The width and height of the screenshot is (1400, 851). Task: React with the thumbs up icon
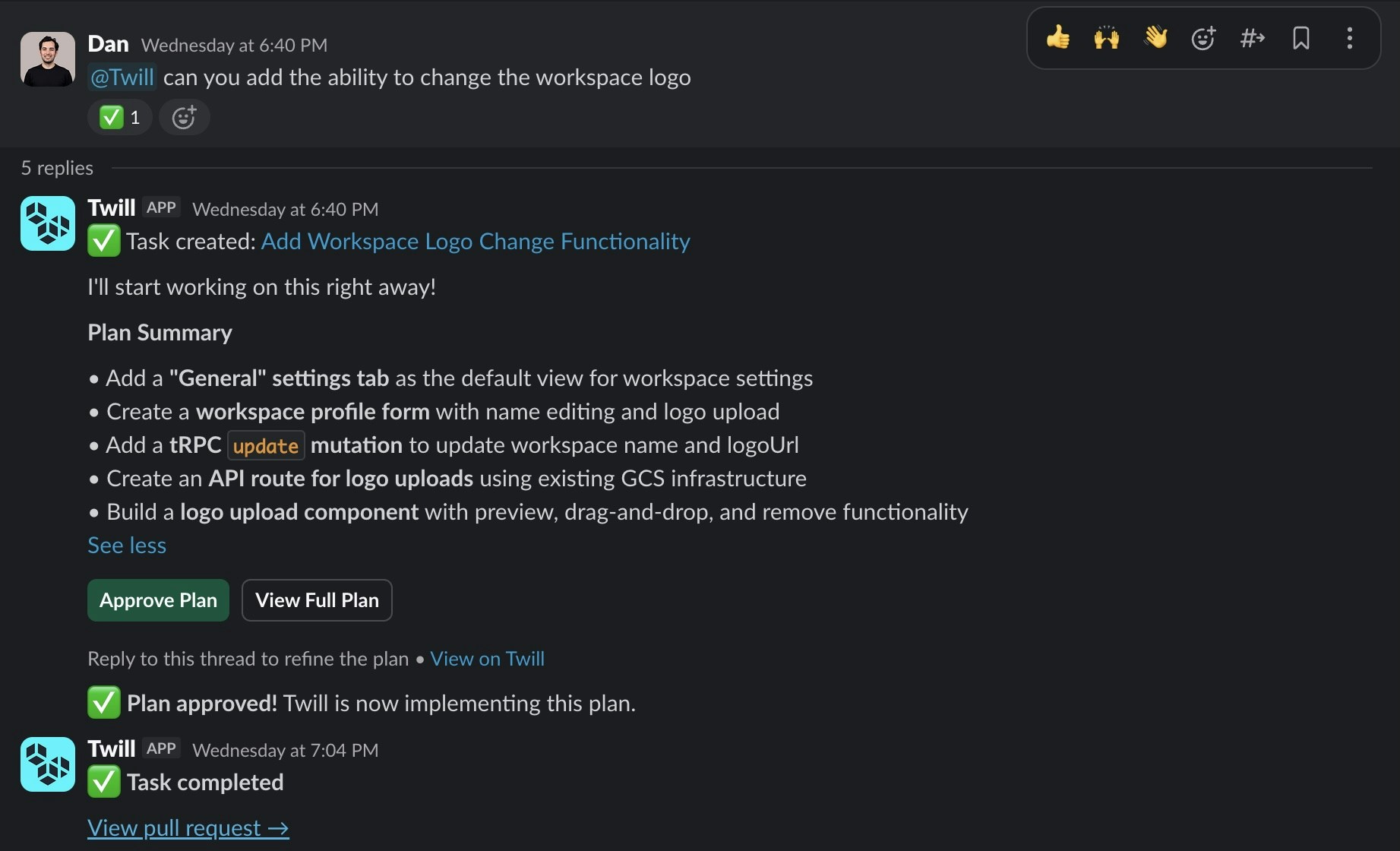tap(1058, 38)
